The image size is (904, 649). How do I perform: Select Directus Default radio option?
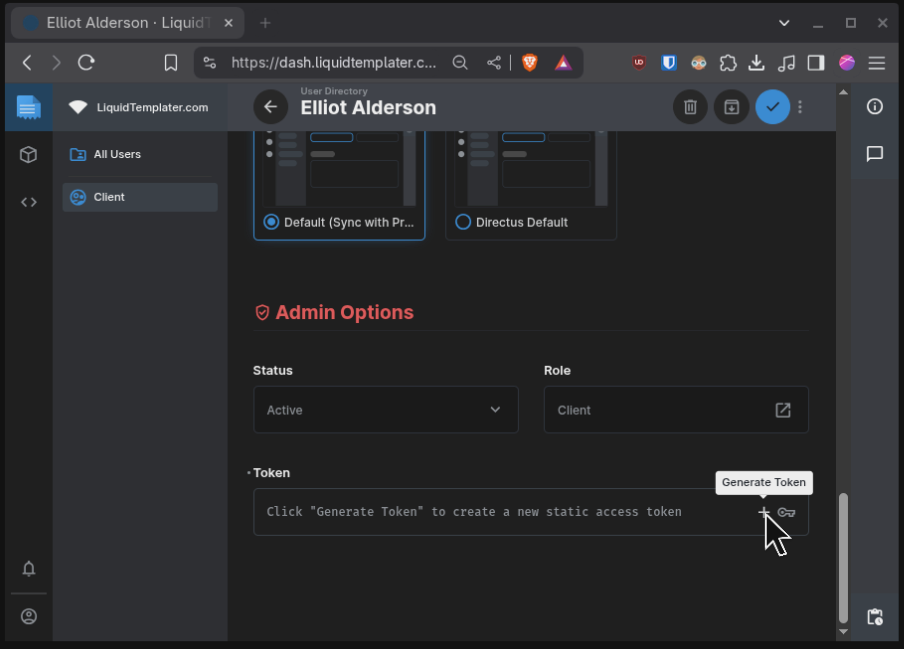coord(463,222)
